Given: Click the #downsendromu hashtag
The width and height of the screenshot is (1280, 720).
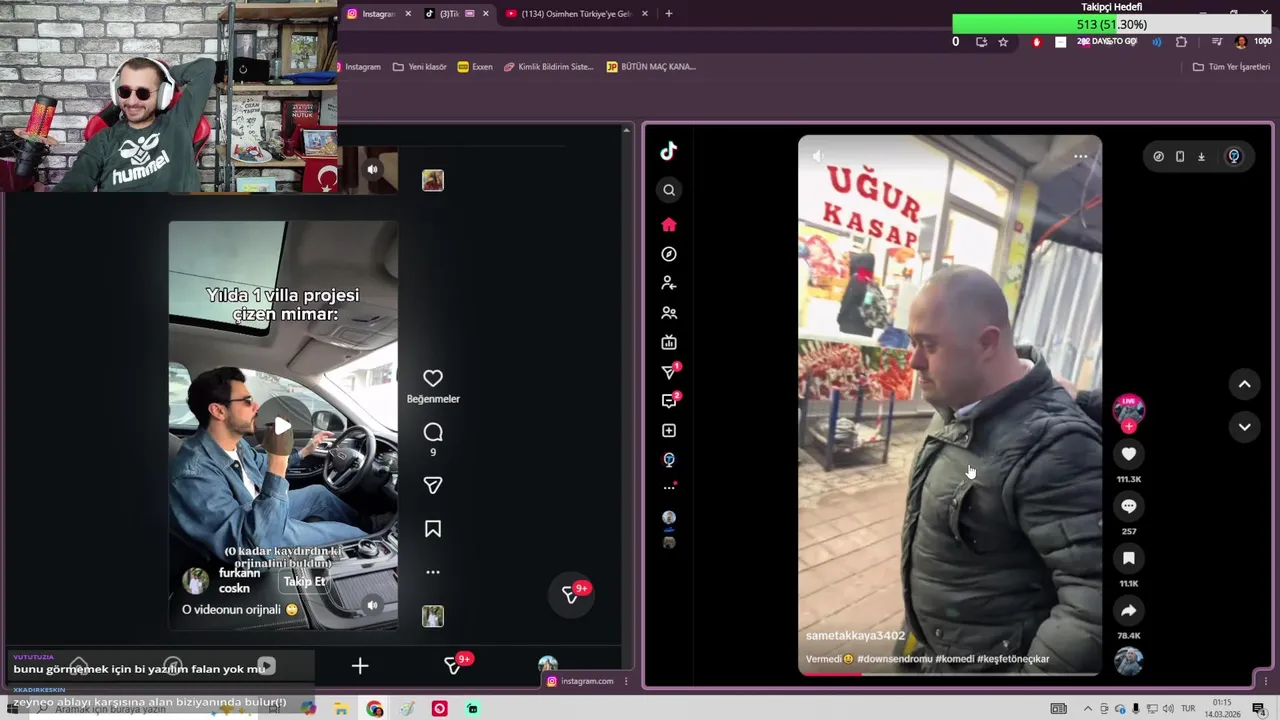Looking at the screenshot, I should pyautogui.click(x=894, y=659).
